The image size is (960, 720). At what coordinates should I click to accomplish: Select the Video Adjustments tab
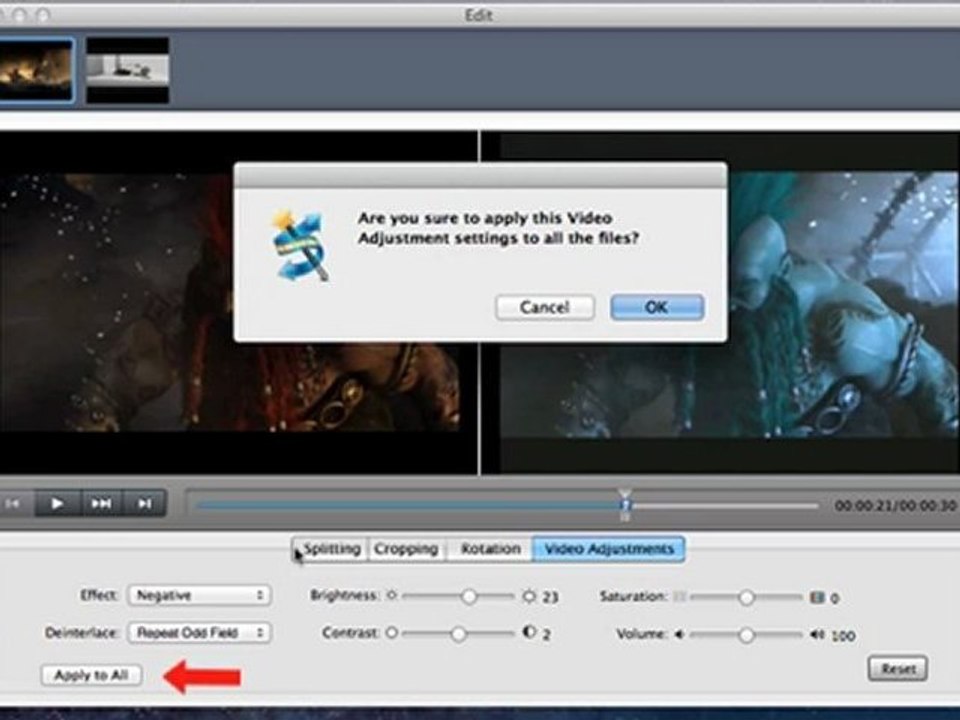(x=609, y=549)
